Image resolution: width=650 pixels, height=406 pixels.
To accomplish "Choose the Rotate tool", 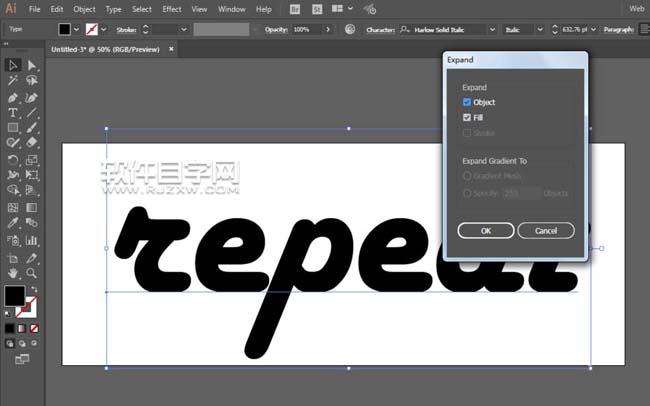I will pyautogui.click(x=12, y=160).
